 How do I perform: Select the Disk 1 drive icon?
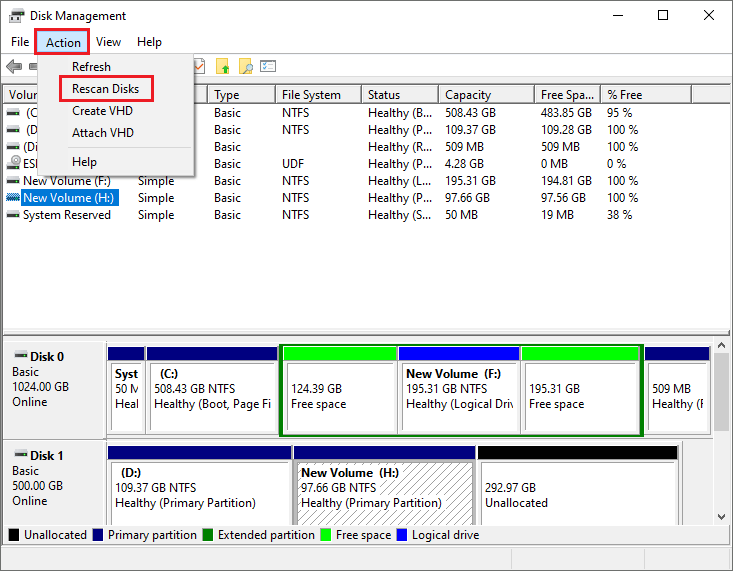(21, 453)
